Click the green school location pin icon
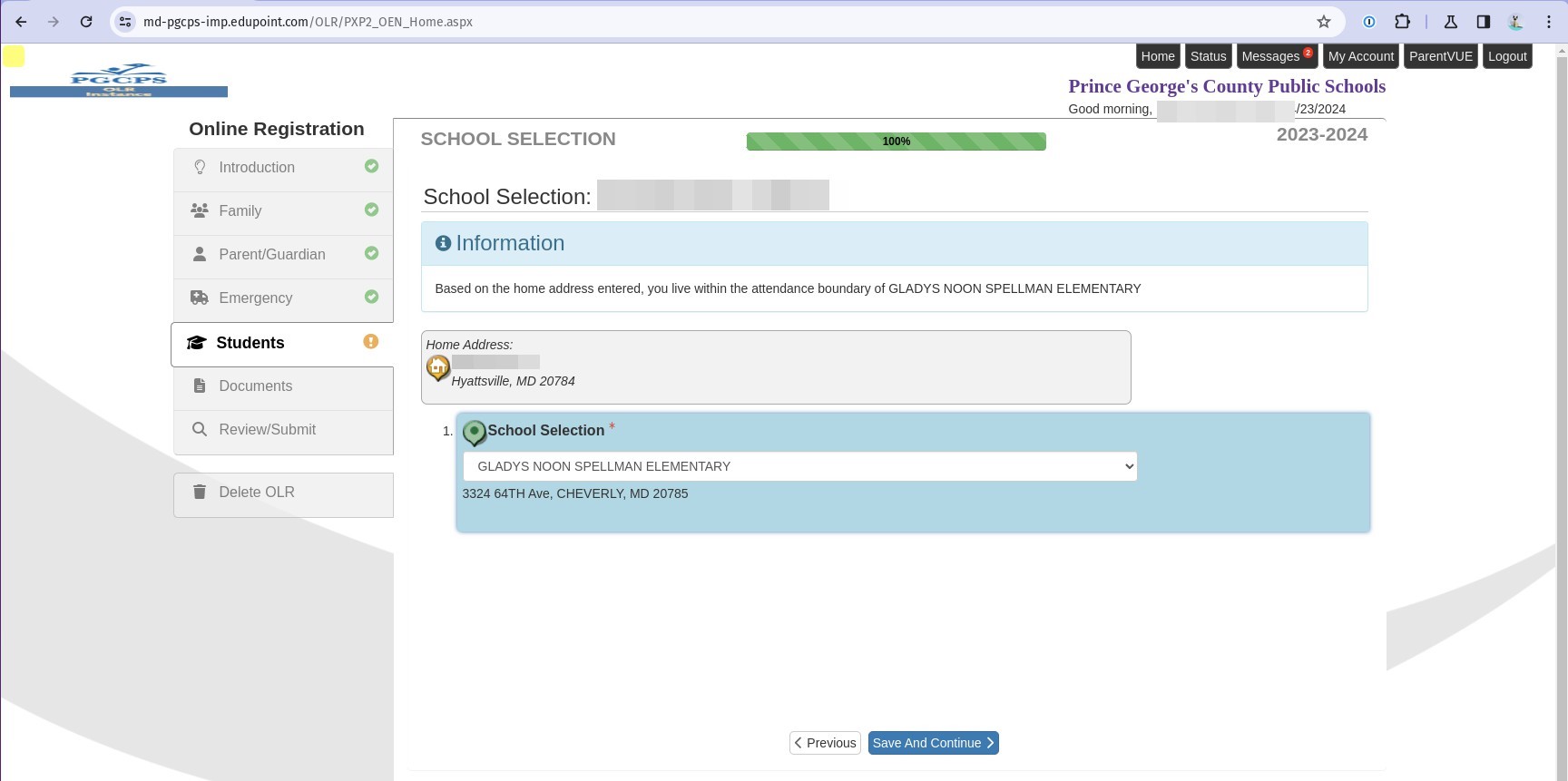1568x781 pixels. point(474,432)
